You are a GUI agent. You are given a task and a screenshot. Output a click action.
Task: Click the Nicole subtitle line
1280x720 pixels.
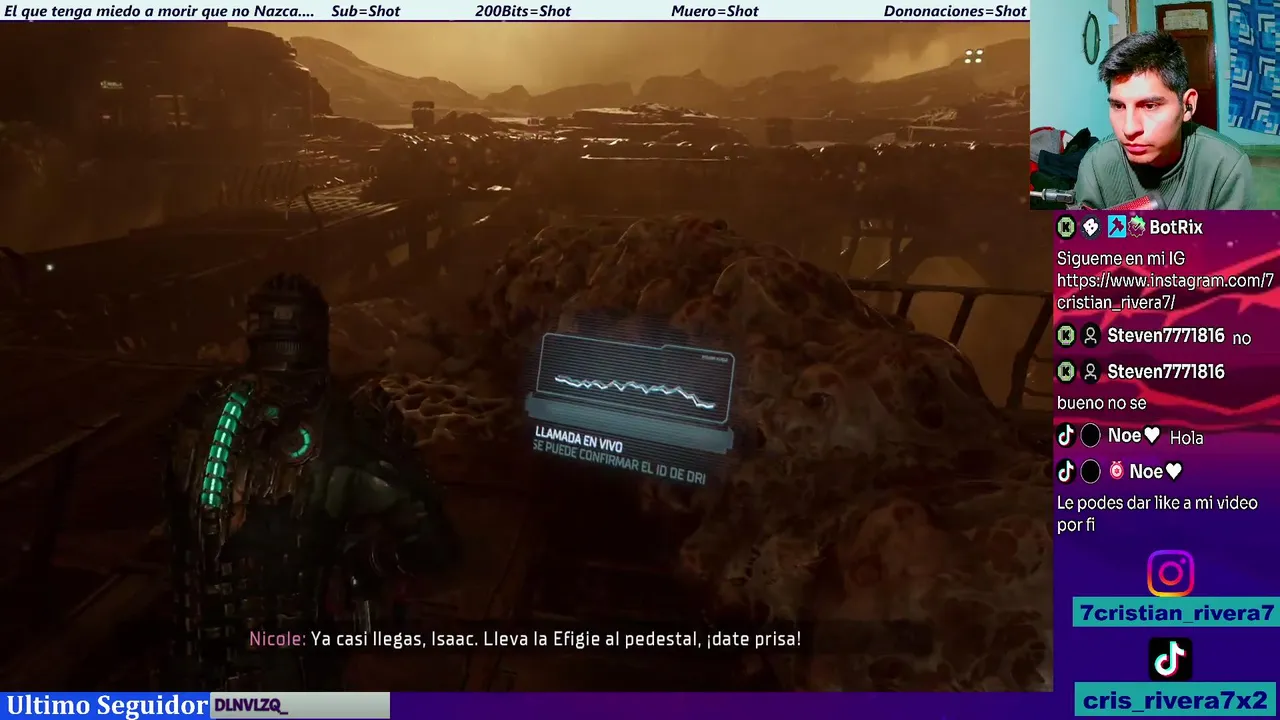pos(525,638)
